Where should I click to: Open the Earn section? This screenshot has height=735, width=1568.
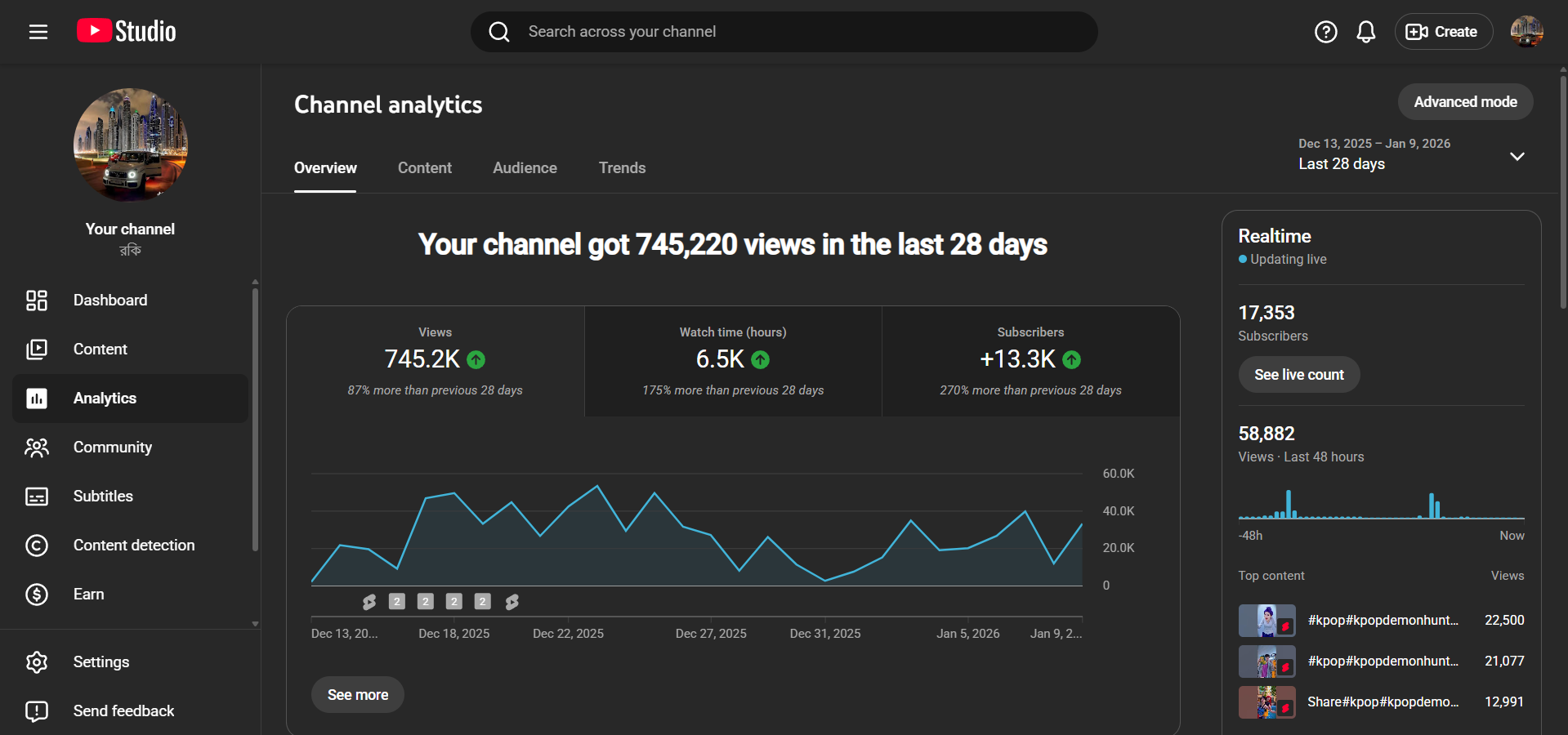click(88, 594)
